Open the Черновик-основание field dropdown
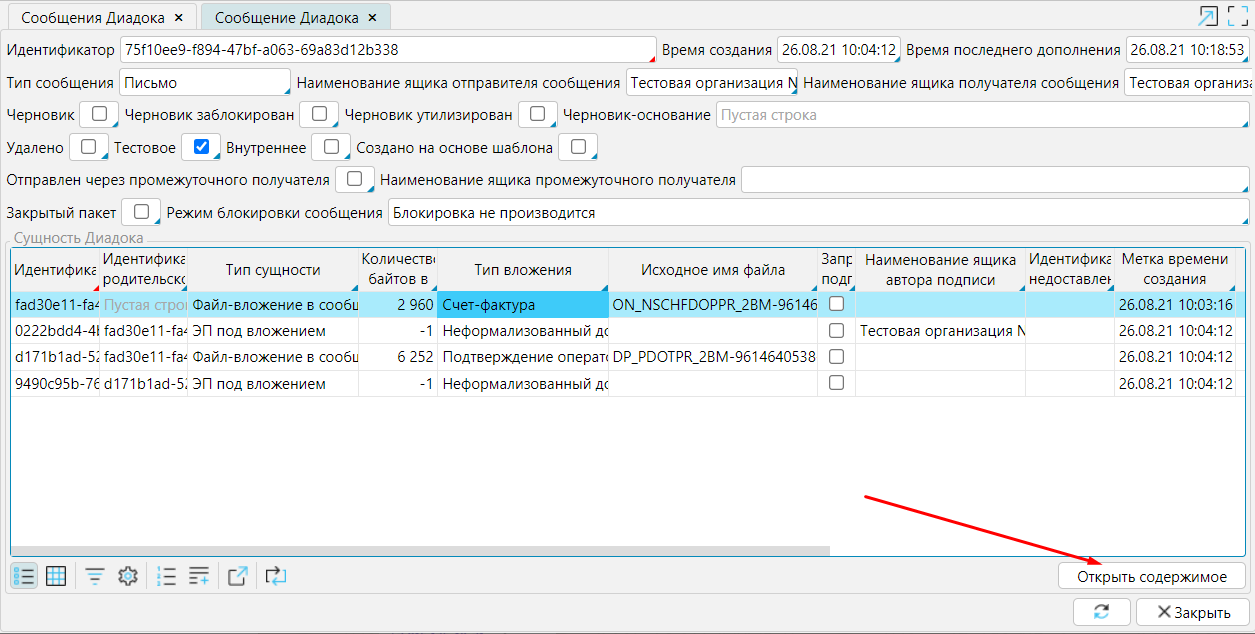 point(982,115)
